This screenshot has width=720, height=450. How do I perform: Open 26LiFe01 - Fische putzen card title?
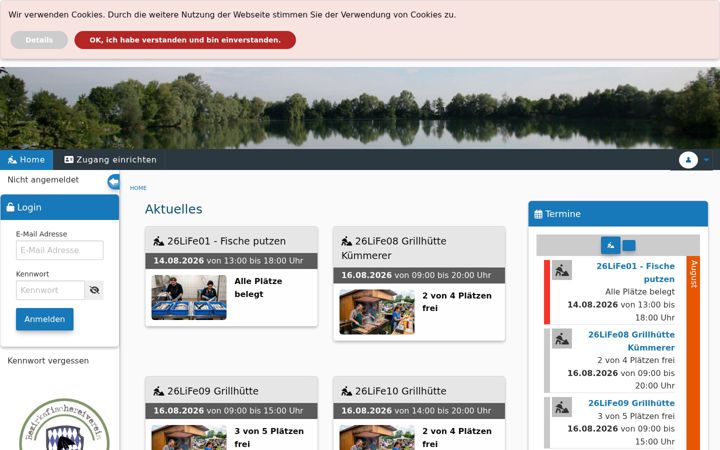(x=226, y=241)
